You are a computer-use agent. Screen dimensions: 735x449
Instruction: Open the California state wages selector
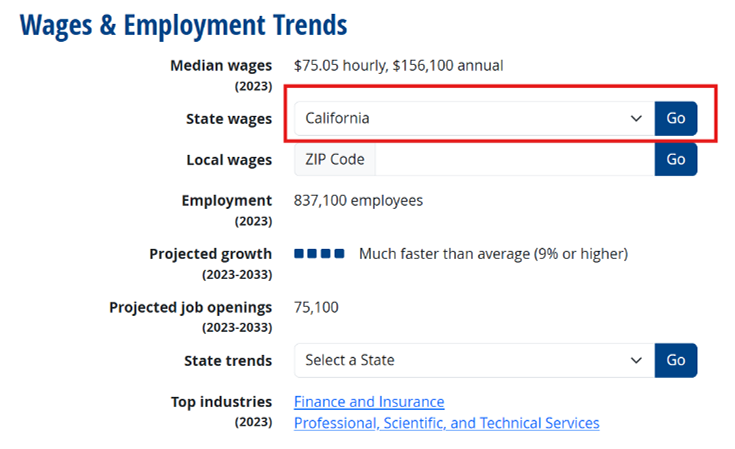pos(460,118)
